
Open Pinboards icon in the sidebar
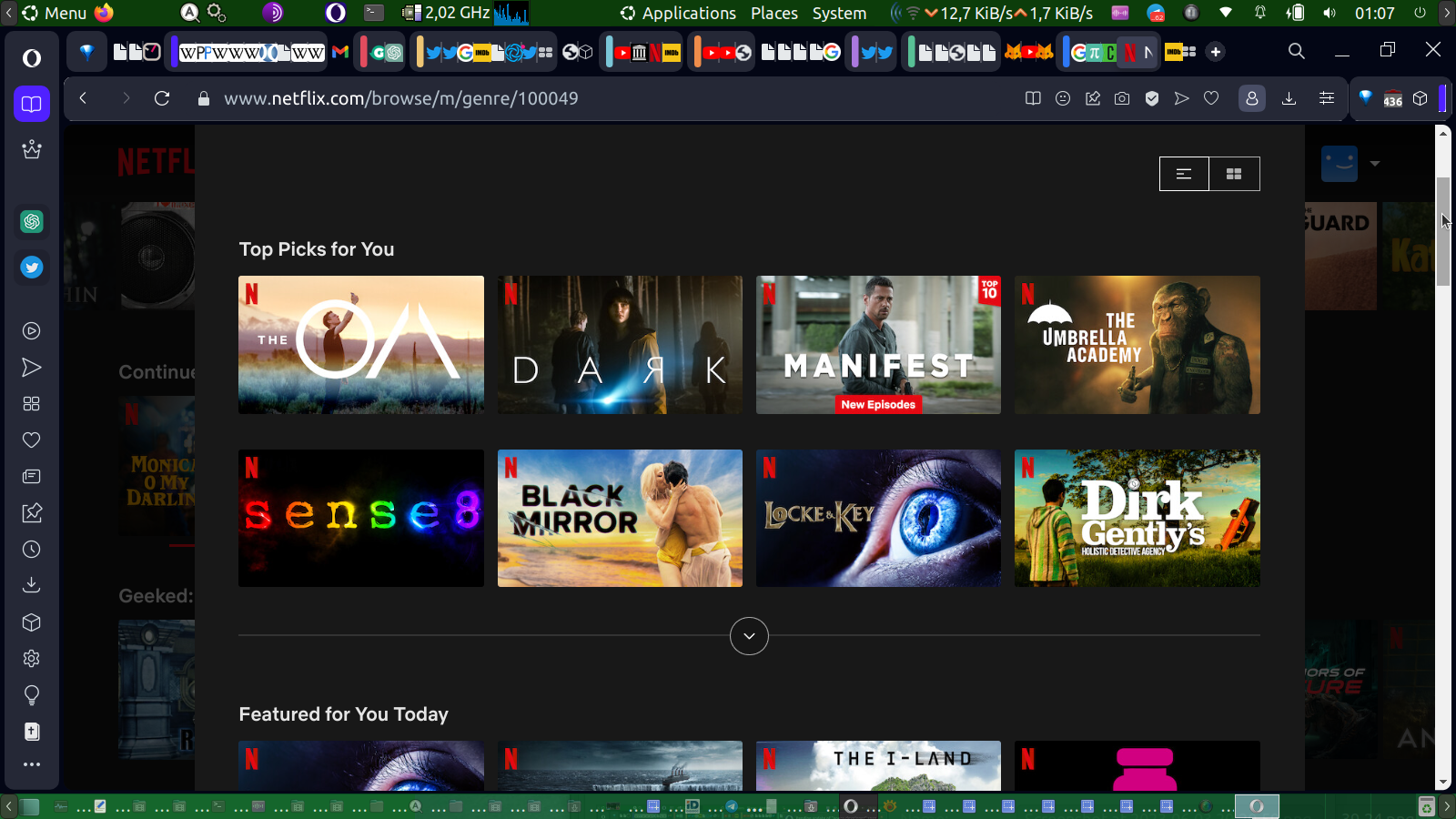click(32, 513)
